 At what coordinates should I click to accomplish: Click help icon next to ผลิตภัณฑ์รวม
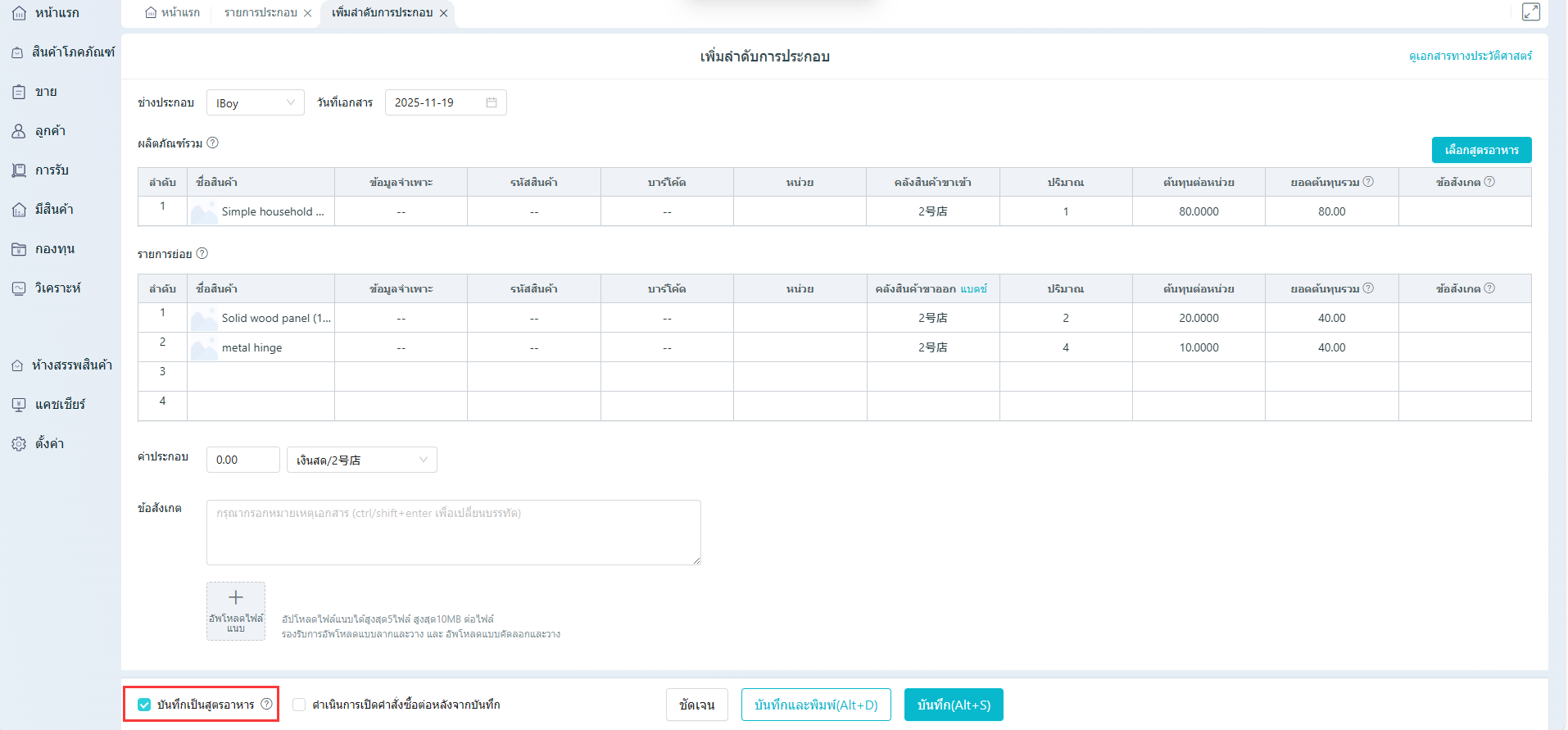(x=212, y=143)
